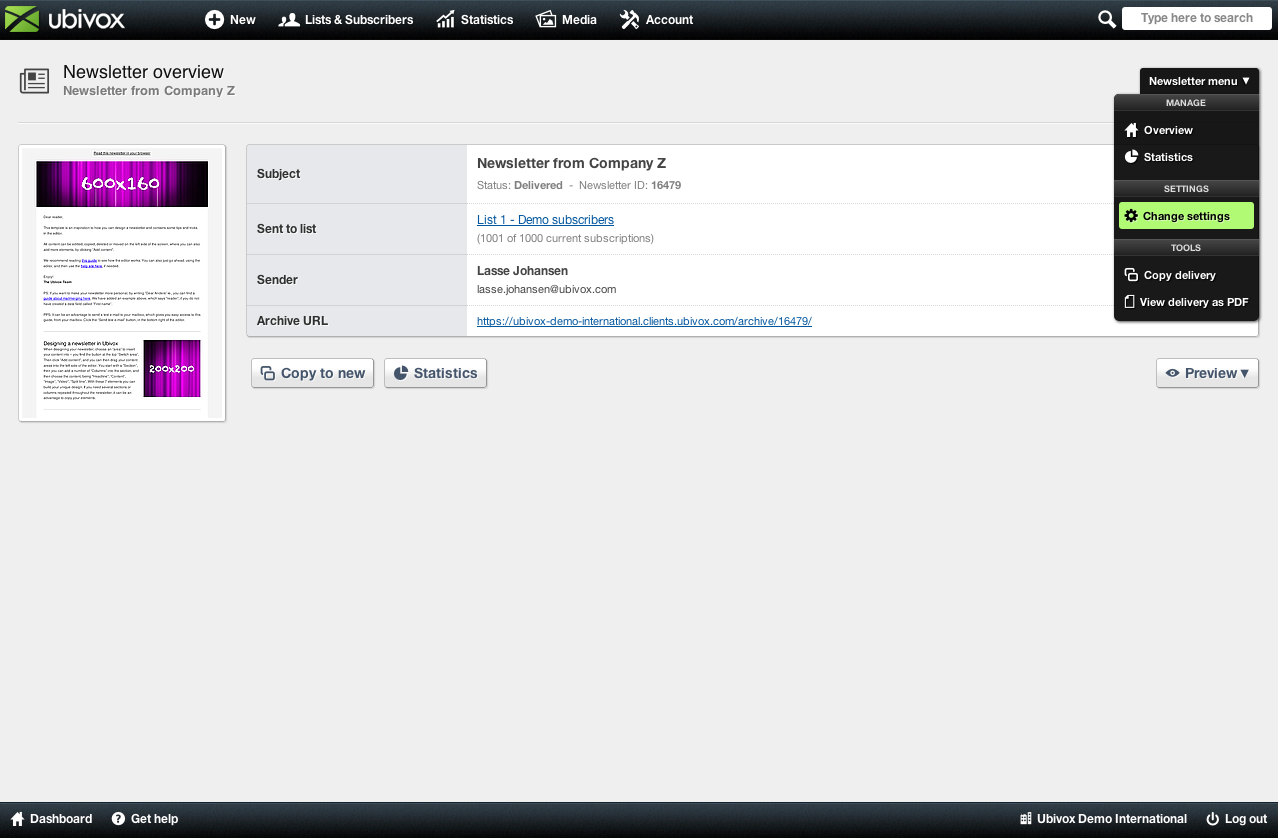Open the Account menu
This screenshot has width=1278, height=838.
pyautogui.click(x=656, y=20)
